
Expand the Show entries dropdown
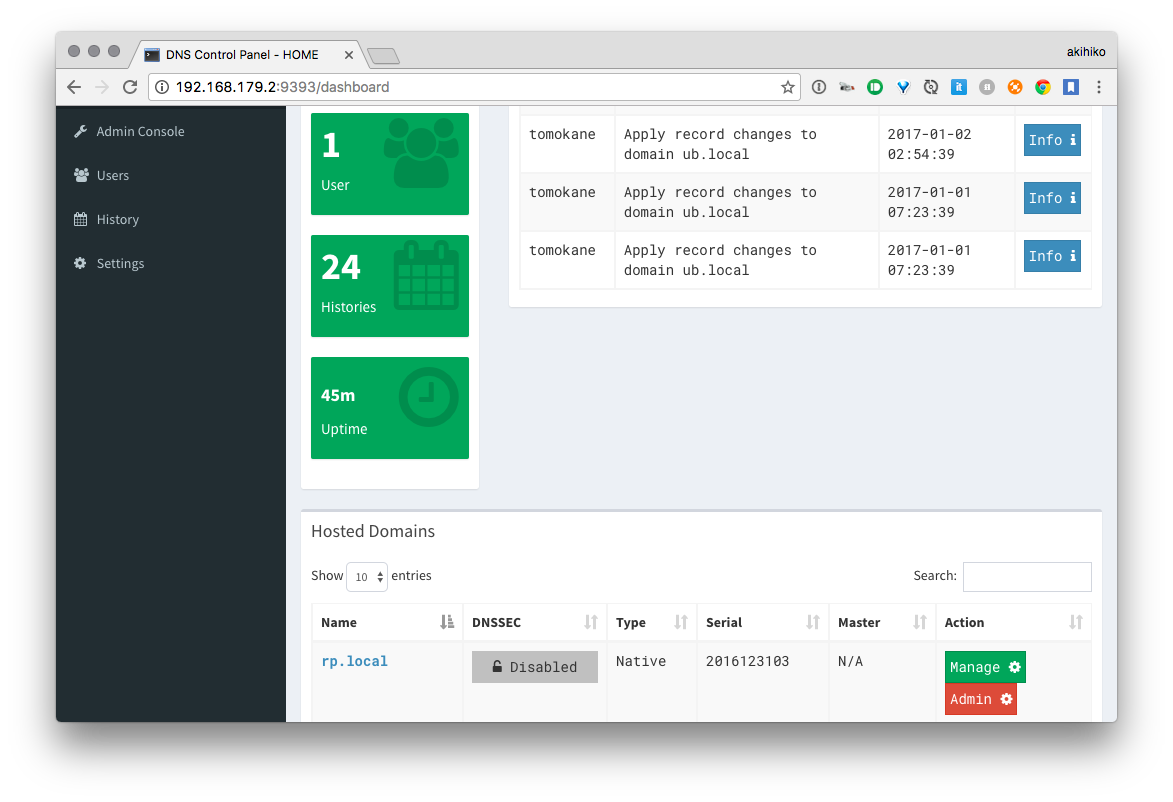[366, 576]
